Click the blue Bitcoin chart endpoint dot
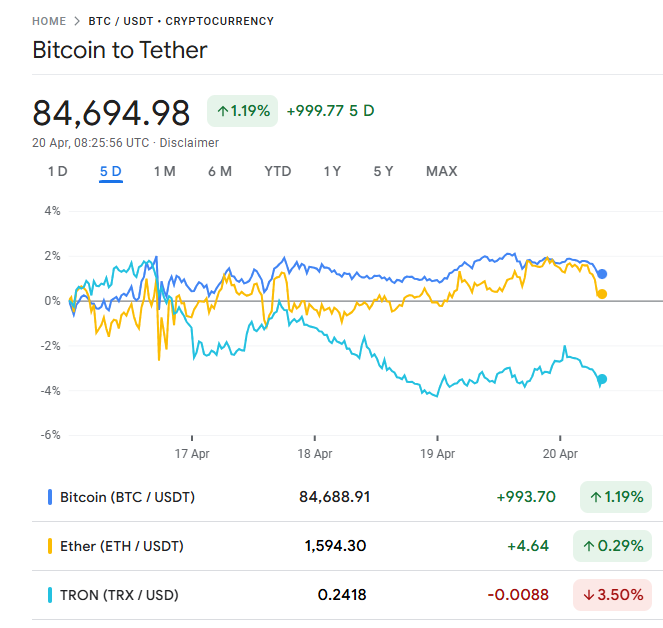The image size is (663, 628). (602, 274)
